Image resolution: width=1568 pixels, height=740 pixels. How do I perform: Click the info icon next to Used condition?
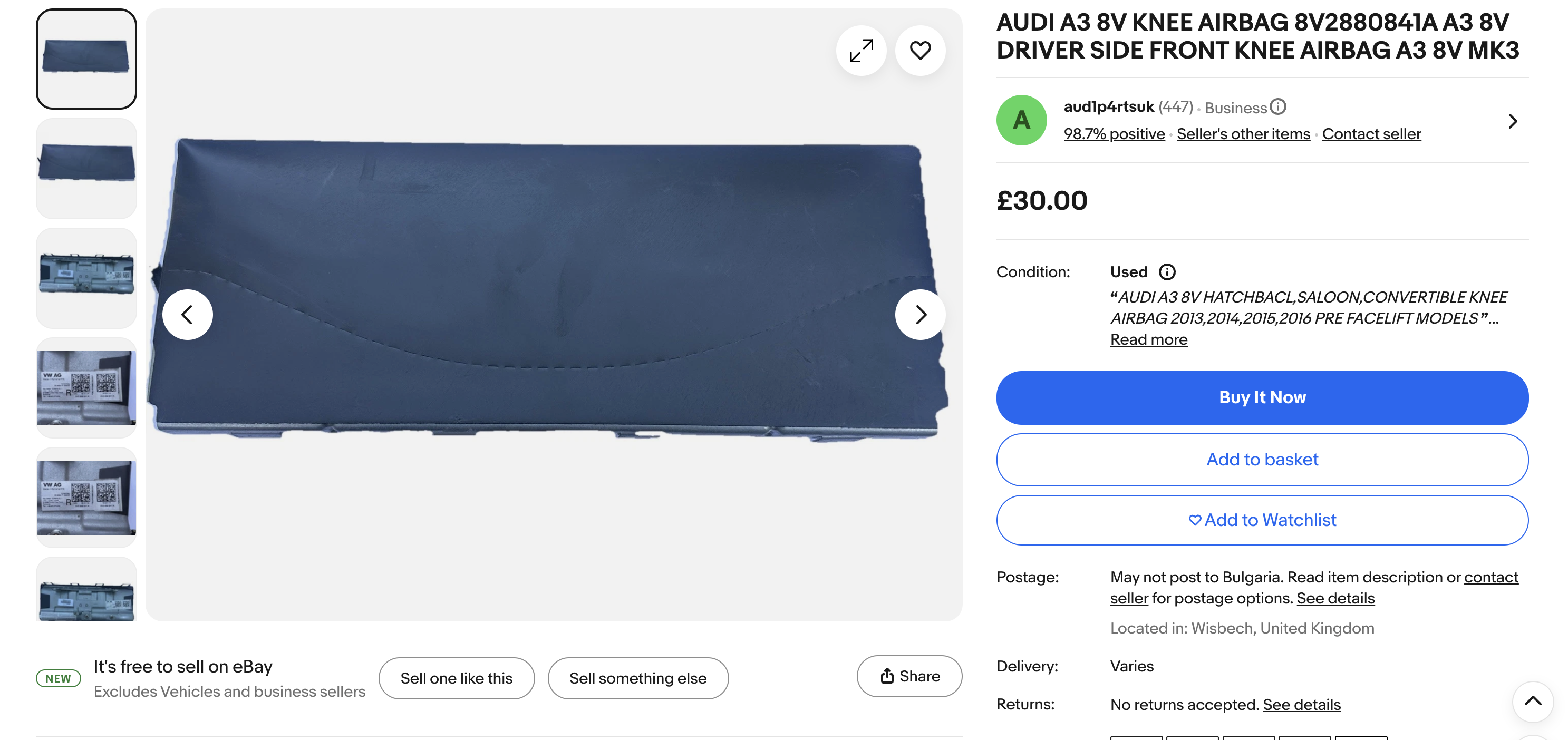point(1166,272)
